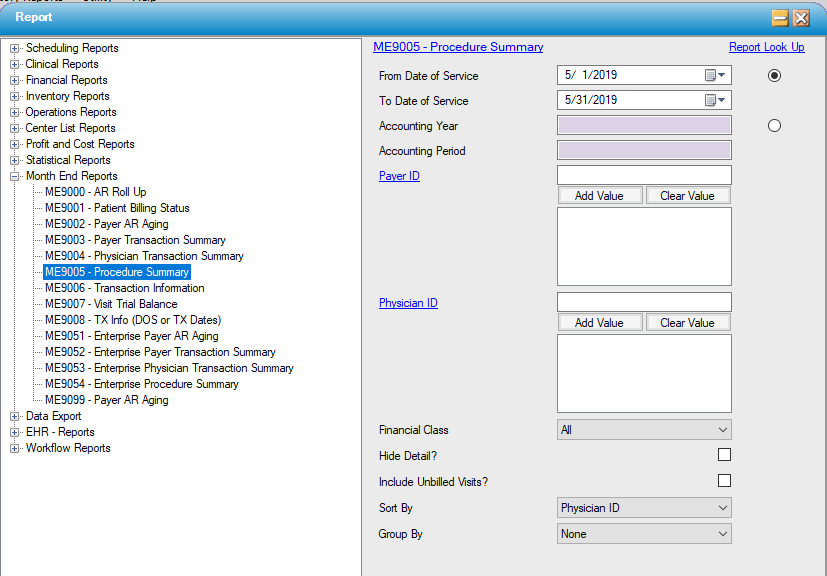Image resolution: width=827 pixels, height=576 pixels.
Task: Open the Group By dropdown
Action: coord(643,534)
